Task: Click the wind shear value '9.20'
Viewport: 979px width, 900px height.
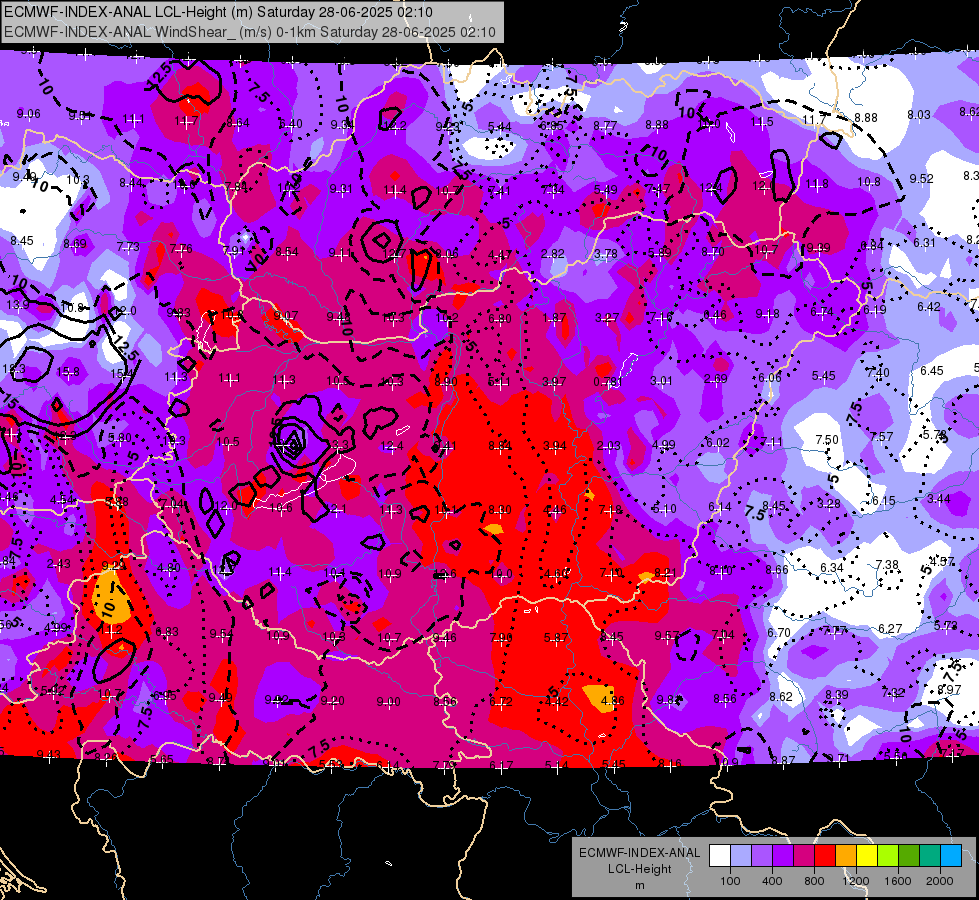Action: 332,701
